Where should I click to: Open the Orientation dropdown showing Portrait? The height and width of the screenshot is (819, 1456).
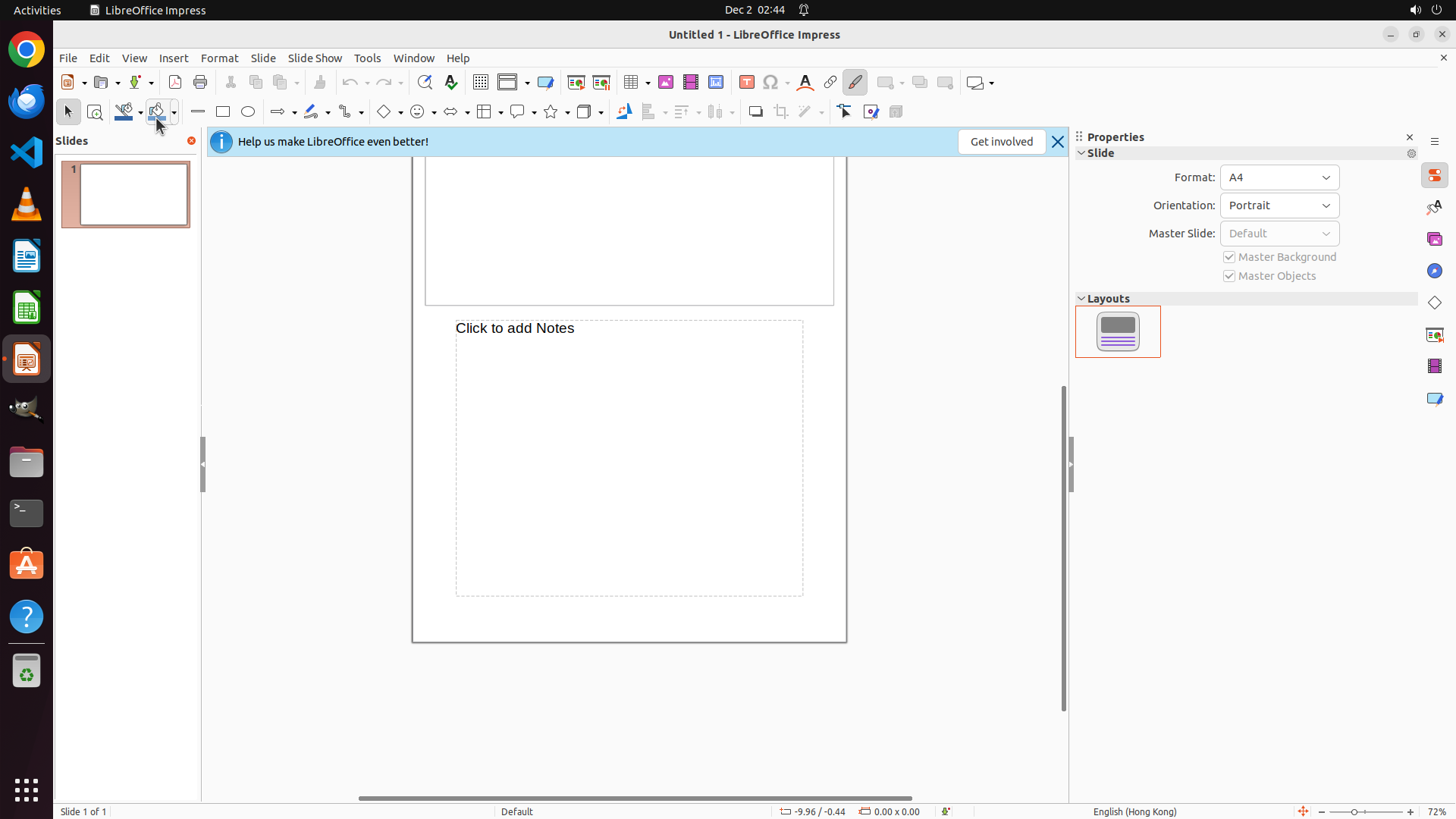pyautogui.click(x=1279, y=206)
